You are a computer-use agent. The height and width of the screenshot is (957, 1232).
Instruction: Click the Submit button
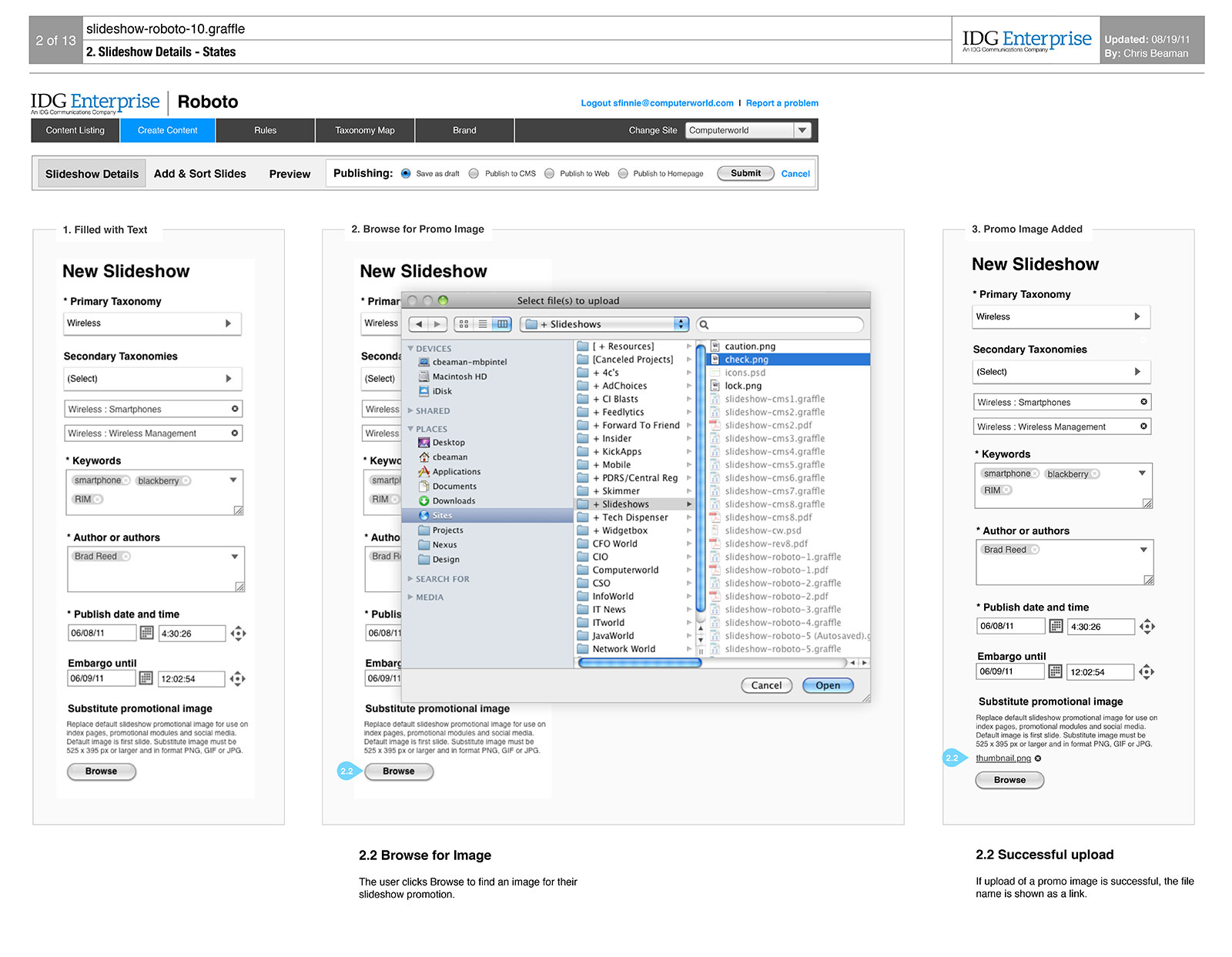[745, 173]
